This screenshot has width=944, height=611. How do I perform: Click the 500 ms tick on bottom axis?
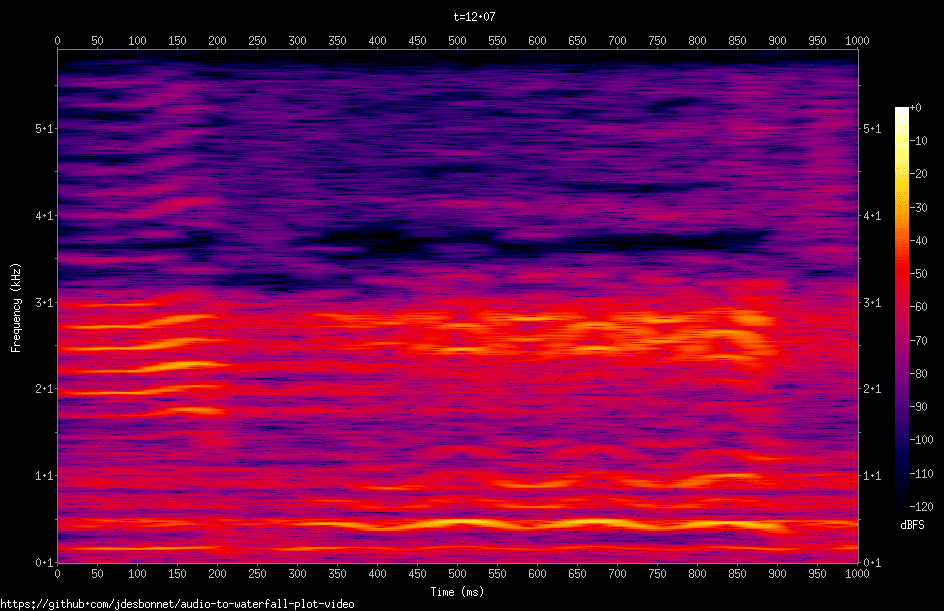(457, 574)
